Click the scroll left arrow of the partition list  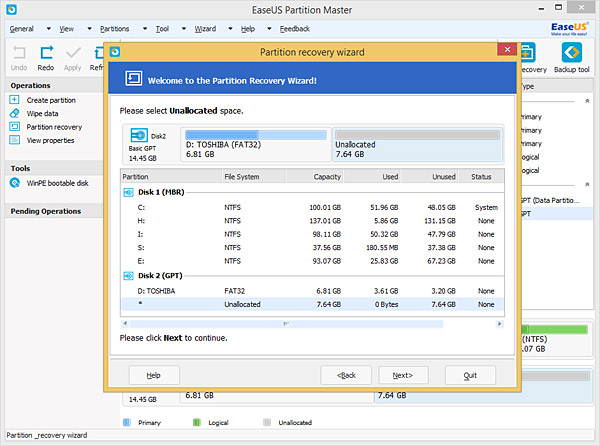point(125,324)
